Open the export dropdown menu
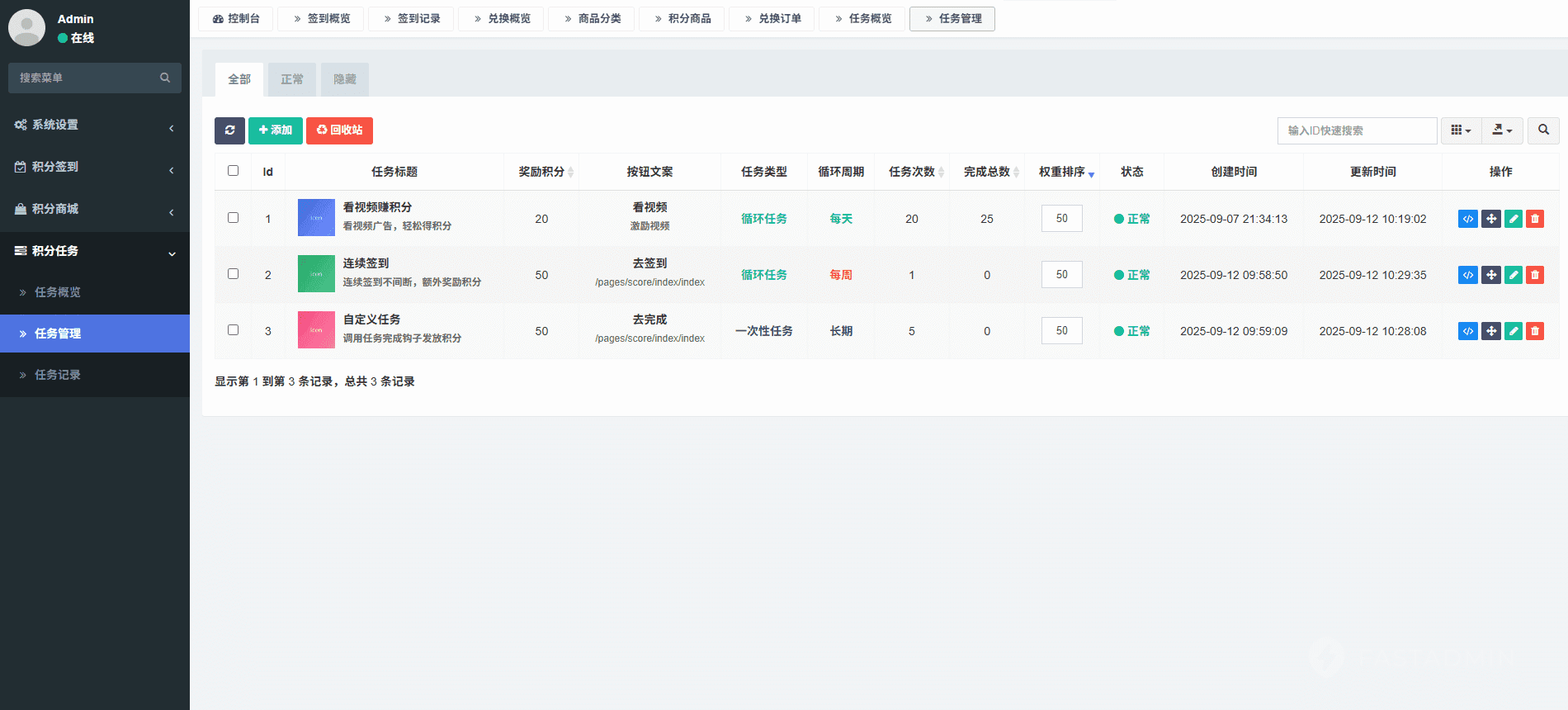1568x710 pixels. (1502, 130)
